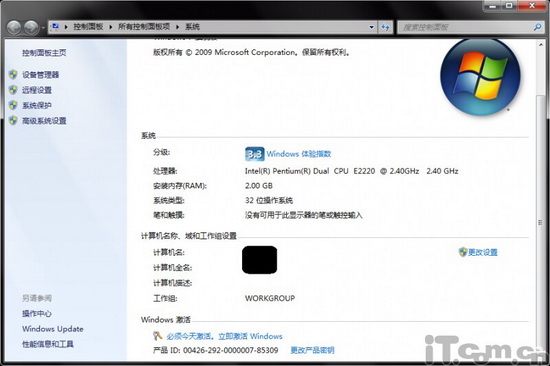Open 高级系统设置 link
The height and width of the screenshot is (366, 550).
pos(44,121)
